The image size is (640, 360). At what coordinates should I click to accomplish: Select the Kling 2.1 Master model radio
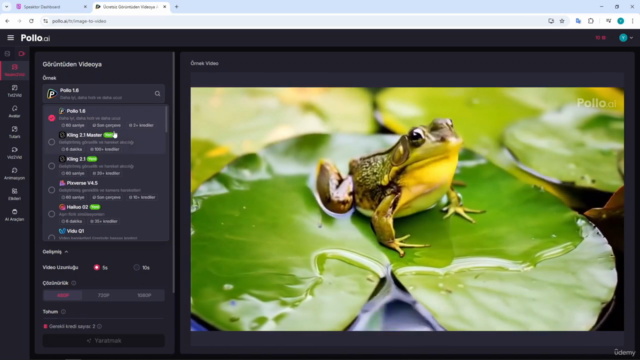(51, 142)
